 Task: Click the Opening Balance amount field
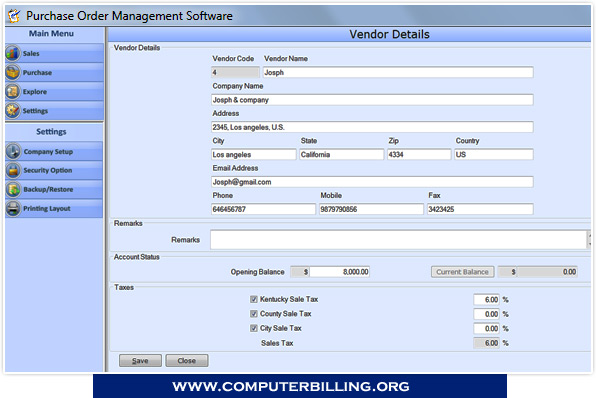pos(339,272)
